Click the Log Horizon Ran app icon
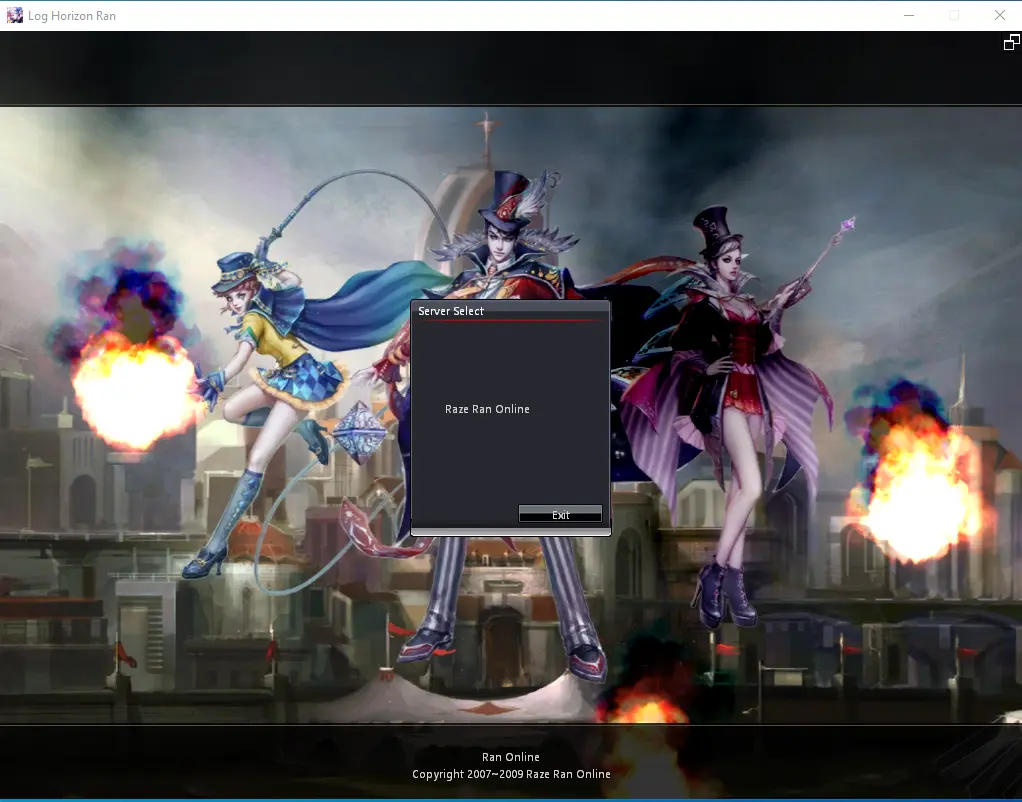 (14, 16)
